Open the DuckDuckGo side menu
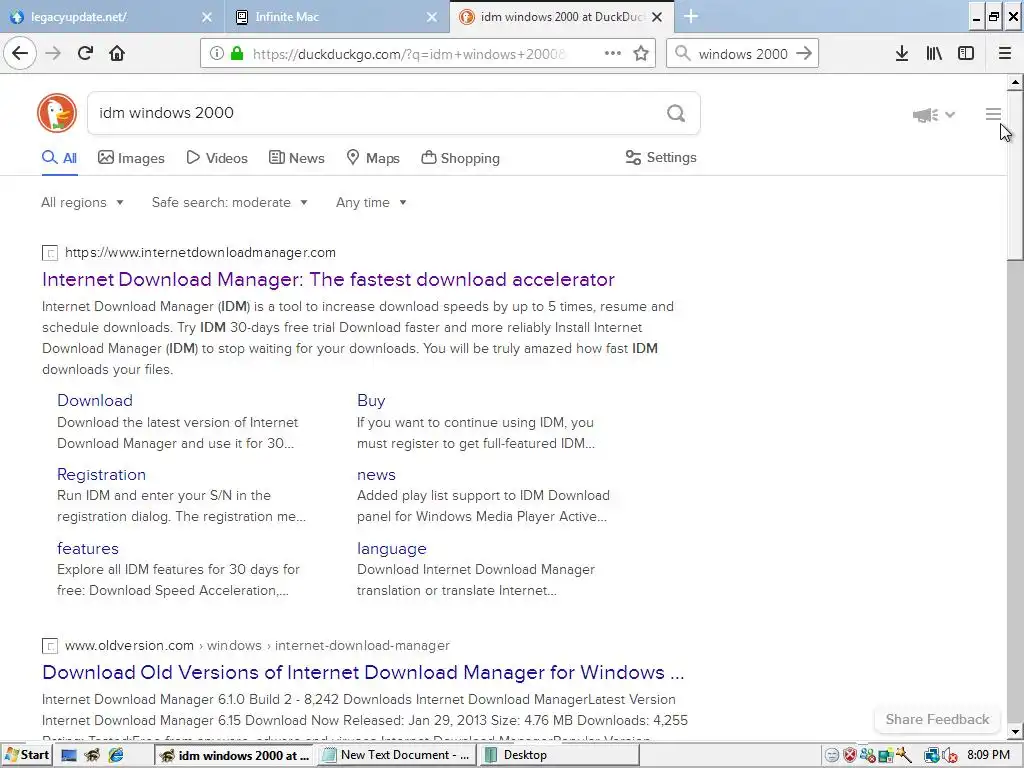Viewport: 1024px width, 768px height. pos(993,114)
